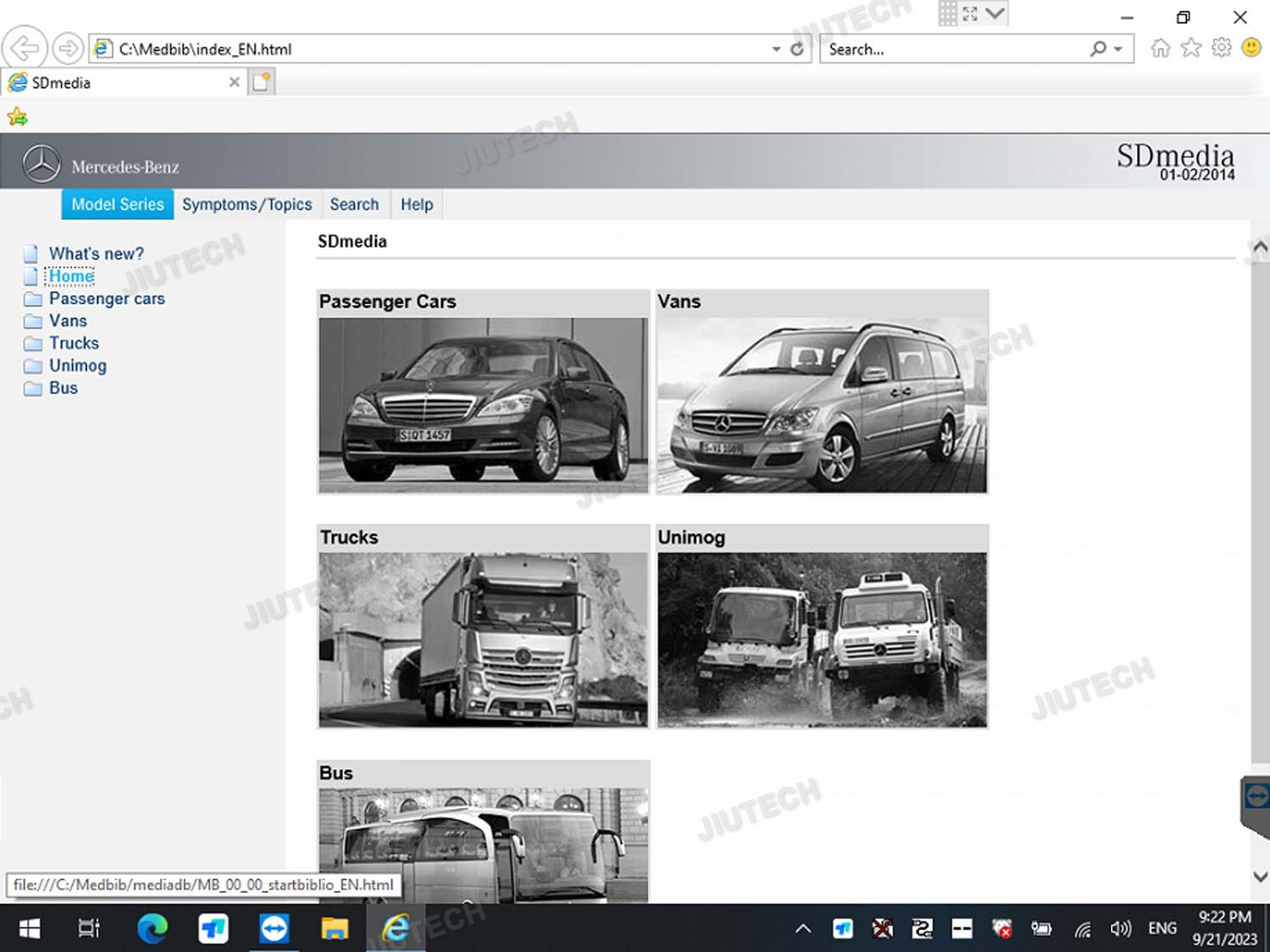The height and width of the screenshot is (952, 1270).
Task: Select the Passenger Cars thumbnail image
Action: [483, 404]
